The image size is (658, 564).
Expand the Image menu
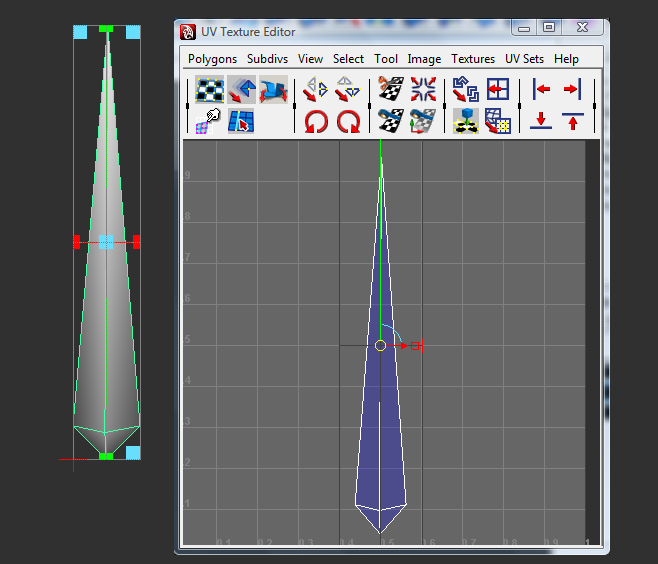tap(424, 59)
